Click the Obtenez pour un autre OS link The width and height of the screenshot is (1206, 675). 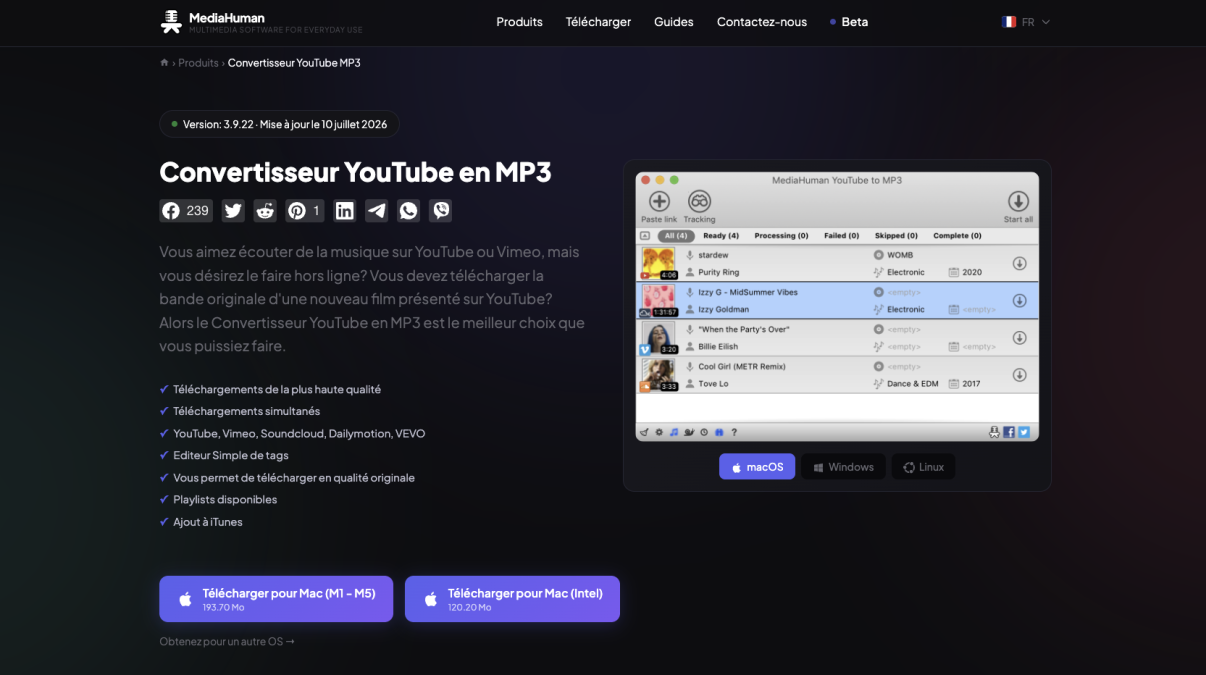pyautogui.click(x=227, y=642)
